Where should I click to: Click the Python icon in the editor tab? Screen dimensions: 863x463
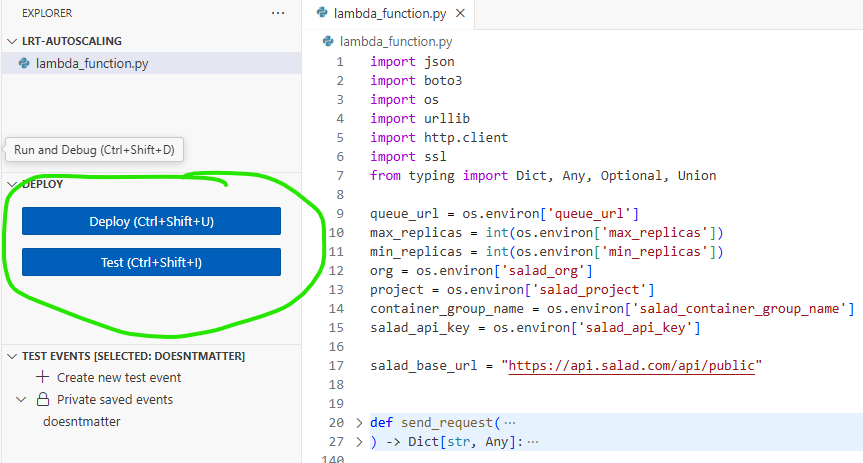pyautogui.click(x=323, y=13)
